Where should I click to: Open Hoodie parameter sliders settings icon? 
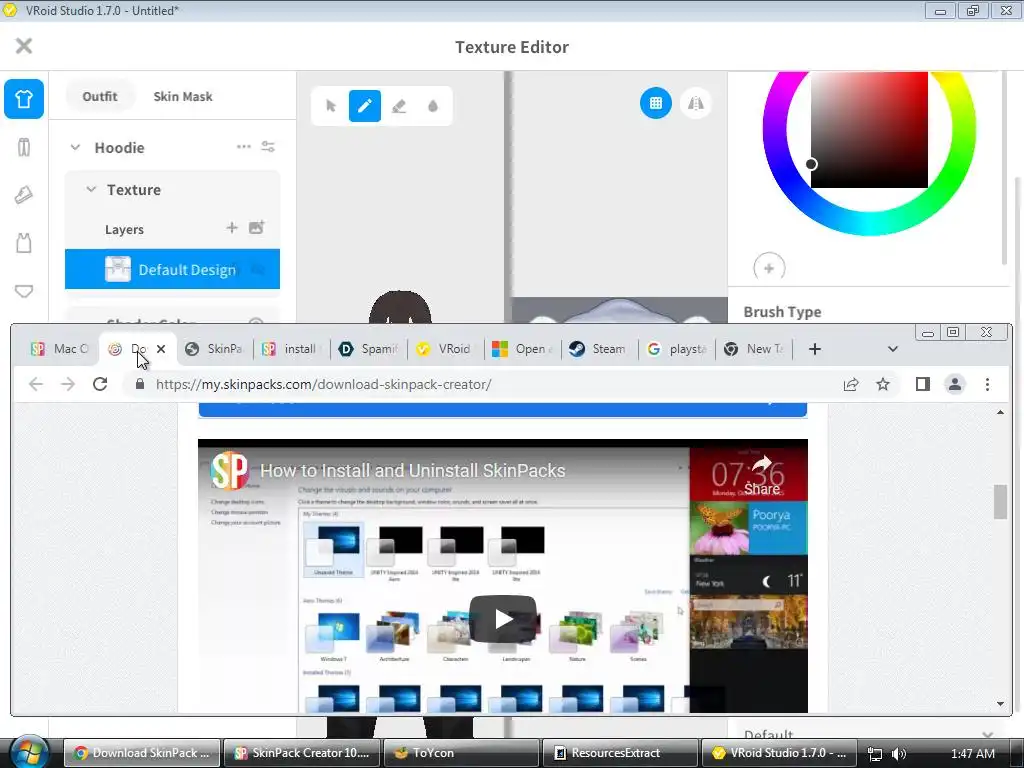point(268,147)
